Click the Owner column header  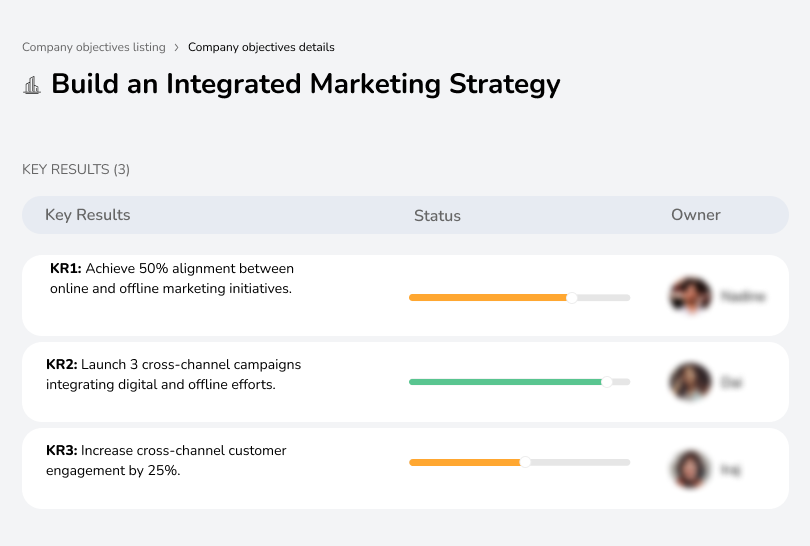click(695, 215)
